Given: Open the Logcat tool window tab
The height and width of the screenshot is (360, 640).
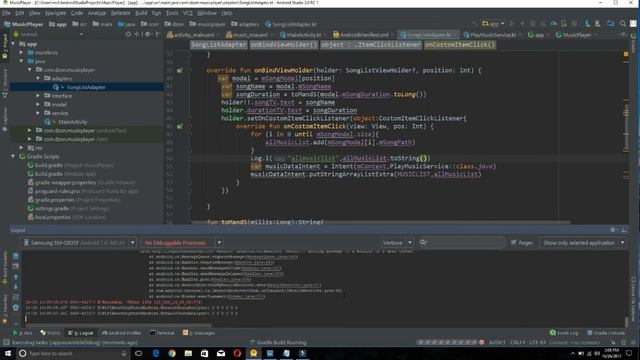Looking at the screenshot, I should pyautogui.click(x=81, y=333).
